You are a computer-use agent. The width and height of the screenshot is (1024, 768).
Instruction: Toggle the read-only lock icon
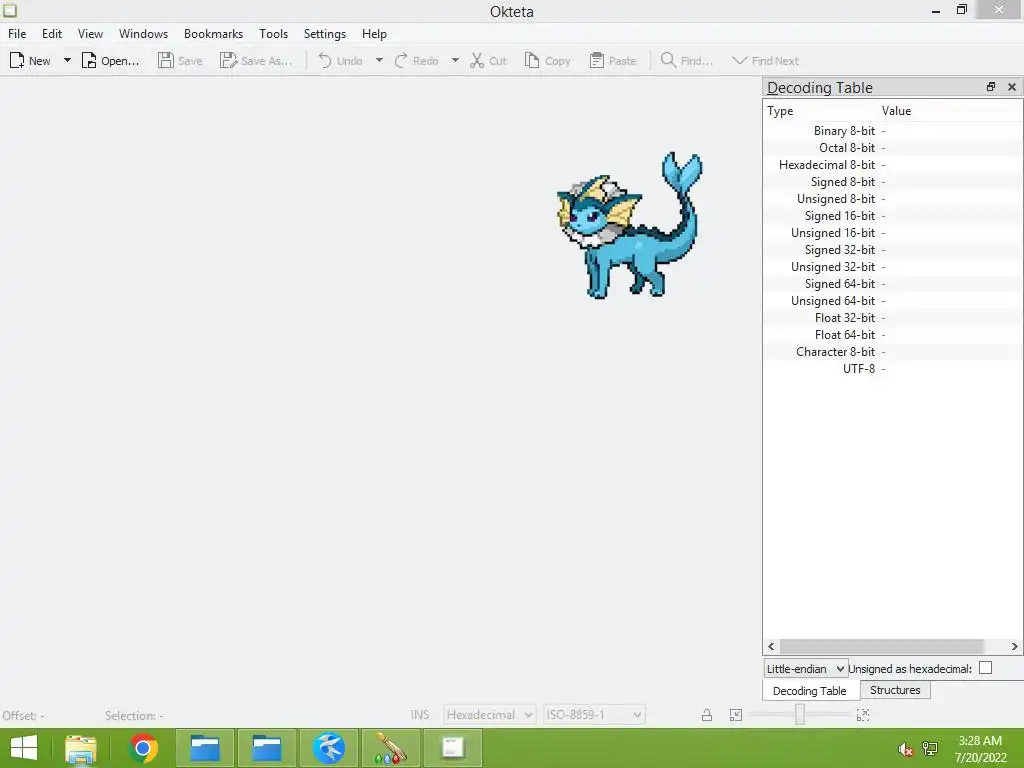click(707, 715)
